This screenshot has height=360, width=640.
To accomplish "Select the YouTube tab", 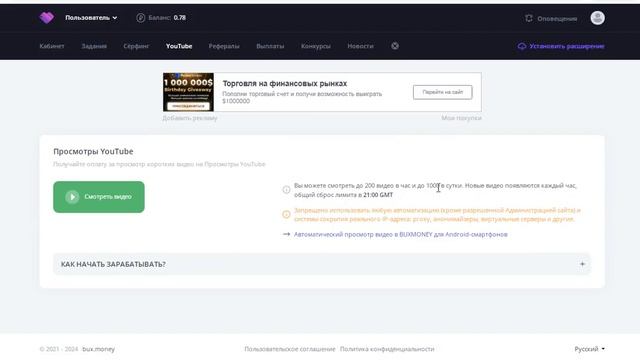I will coord(179,47).
